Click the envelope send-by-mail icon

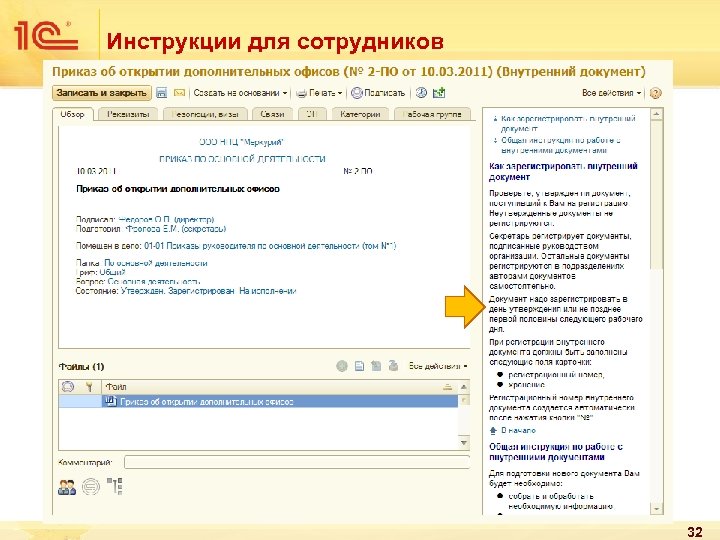(x=179, y=93)
